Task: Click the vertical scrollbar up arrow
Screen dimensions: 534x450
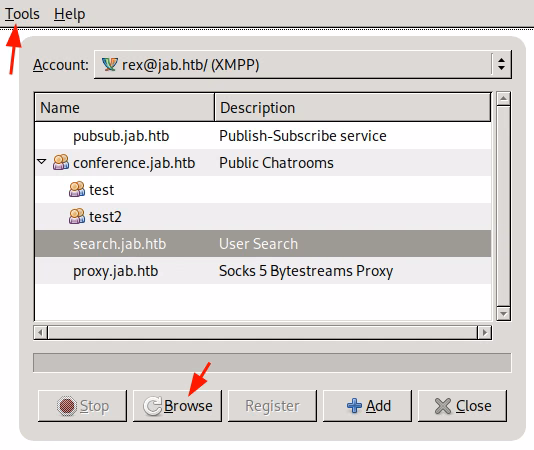Action: (x=503, y=99)
